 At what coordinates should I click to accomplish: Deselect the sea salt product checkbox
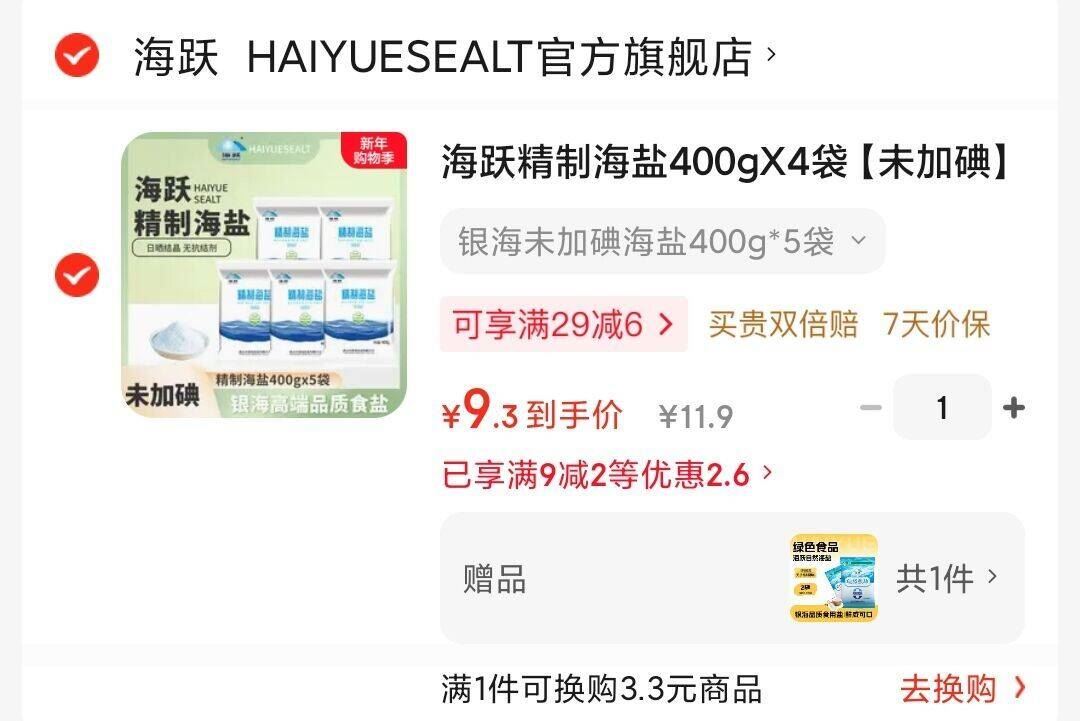(76, 275)
